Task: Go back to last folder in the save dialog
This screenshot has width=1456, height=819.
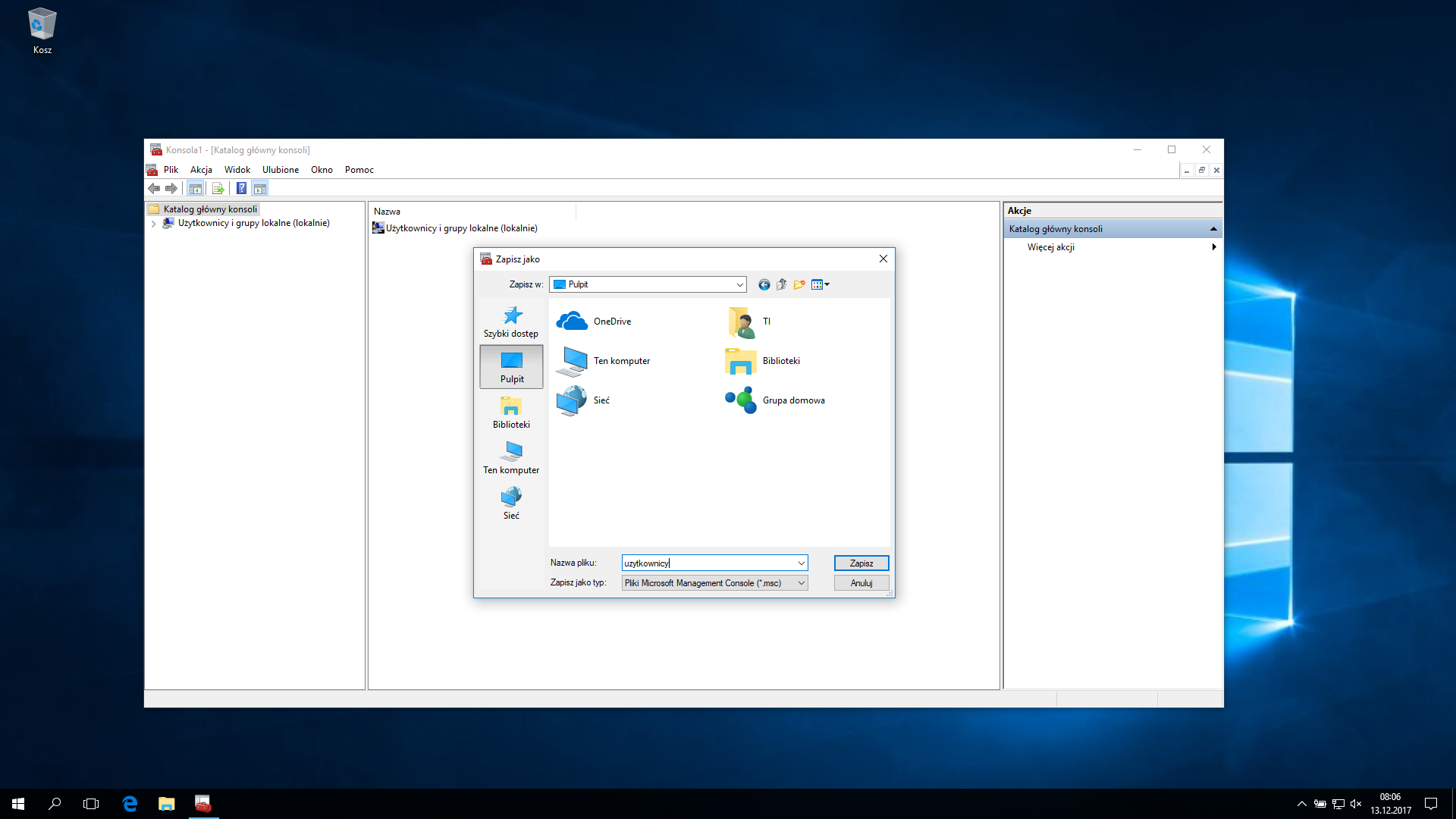Action: [x=764, y=284]
